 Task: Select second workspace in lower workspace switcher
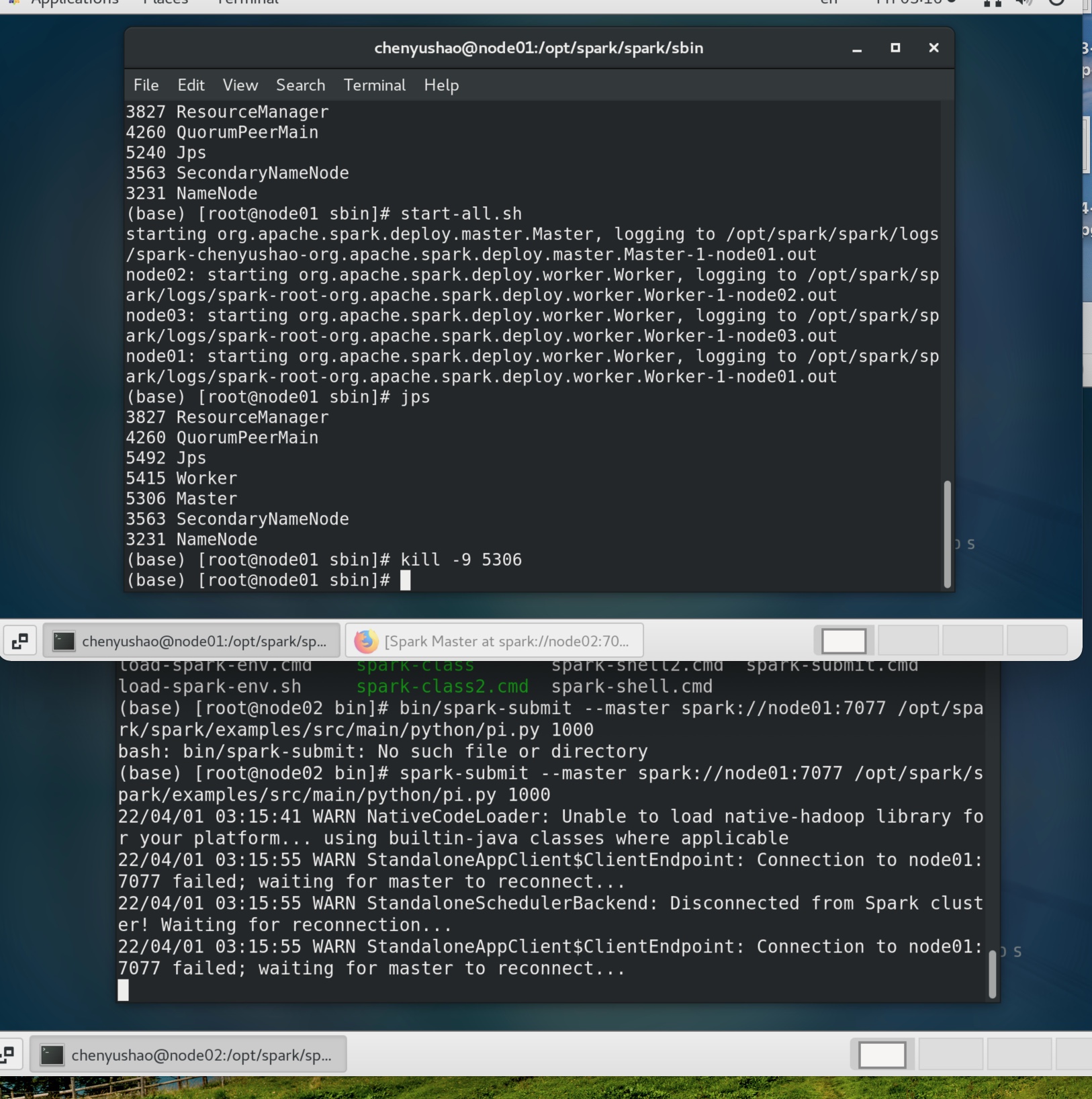[x=950, y=1055]
